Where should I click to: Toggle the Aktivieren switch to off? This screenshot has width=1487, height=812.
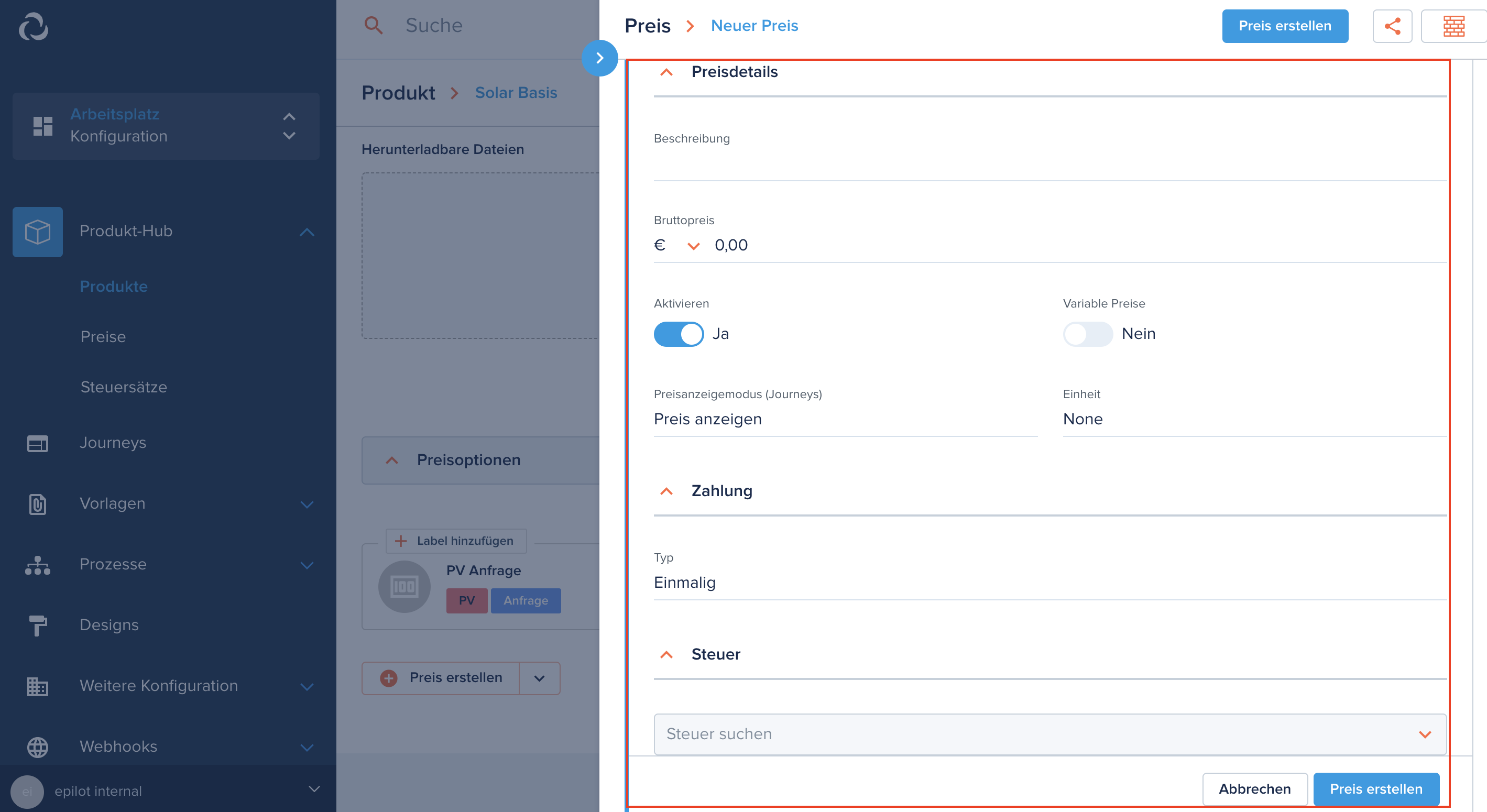pos(680,333)
